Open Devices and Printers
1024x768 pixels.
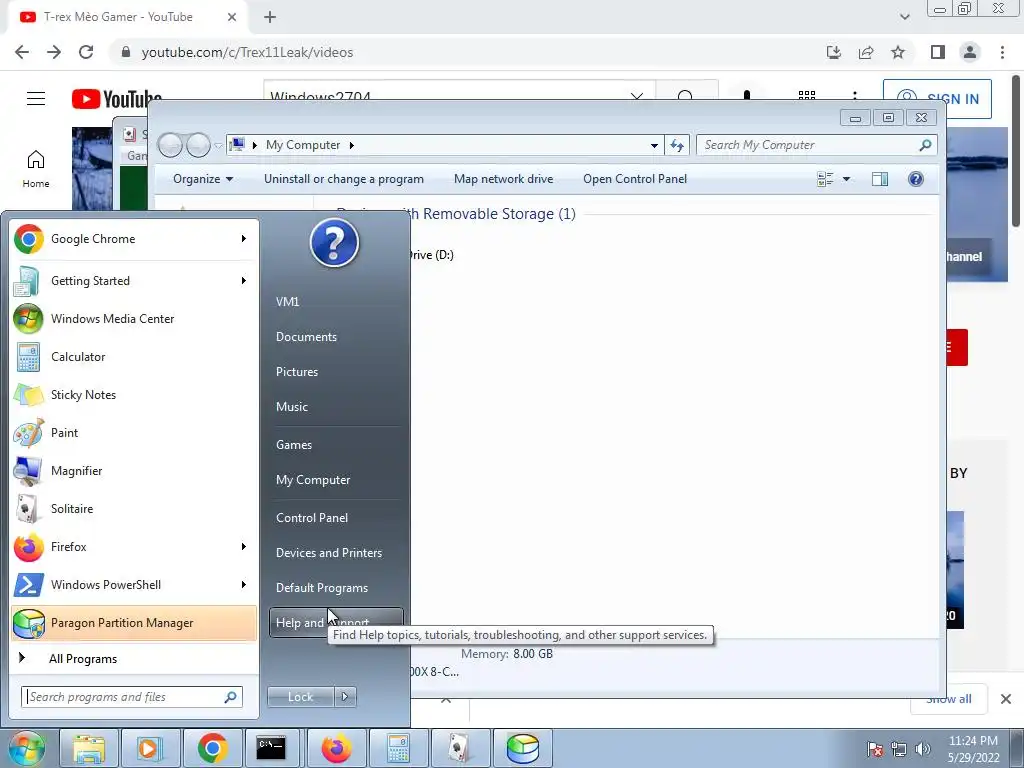(x=336, y=553)
